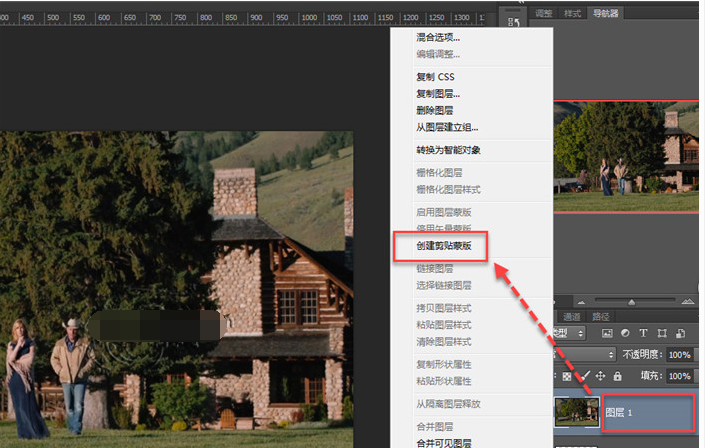Open the History panel icon
707x448 pixels.
514,22
